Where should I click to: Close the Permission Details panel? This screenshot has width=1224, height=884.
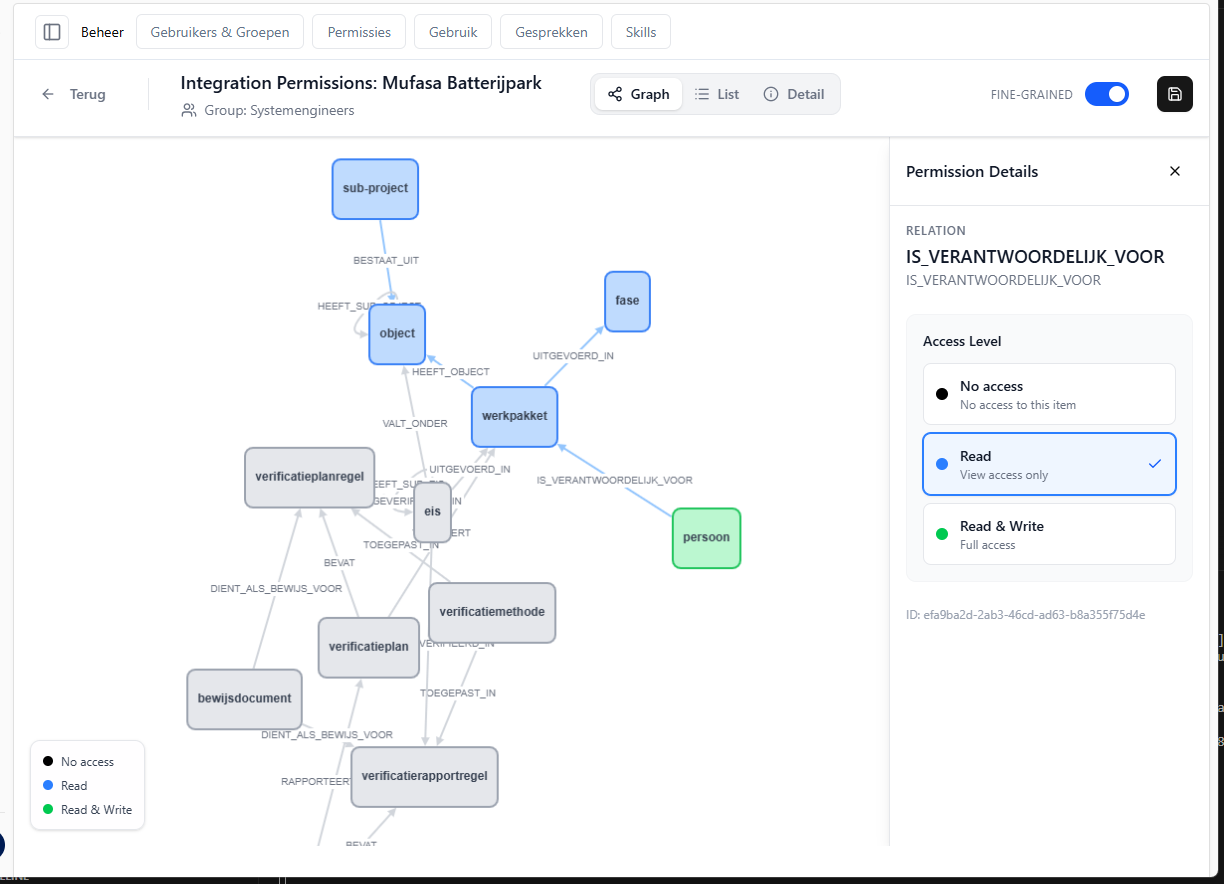coord(1174,171)
